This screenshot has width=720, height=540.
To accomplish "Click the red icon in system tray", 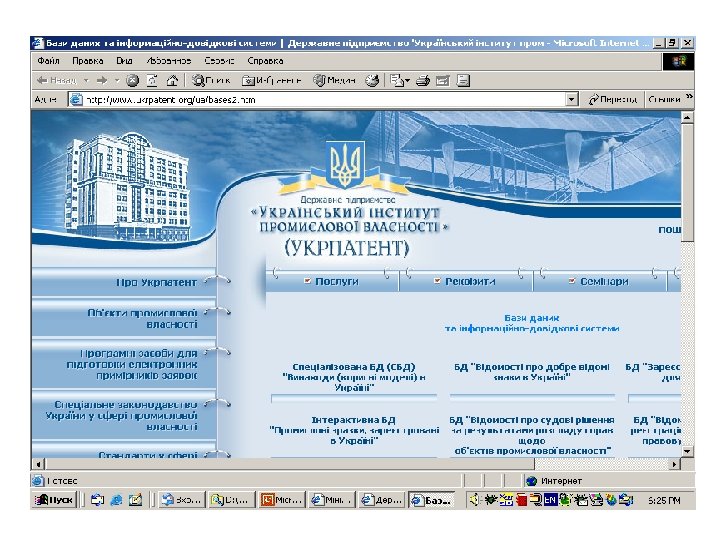I will (x=521, y=500).
